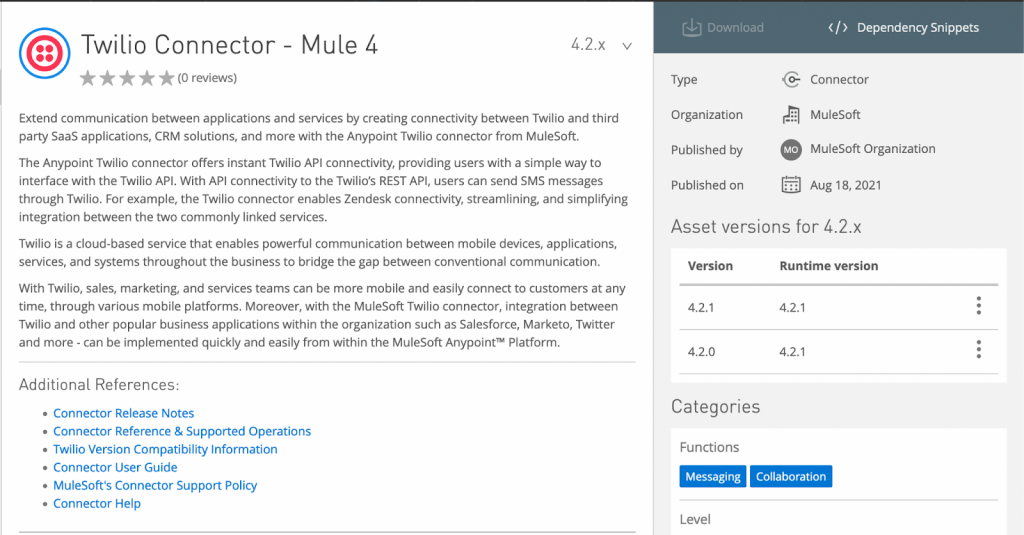1024x535 pixels.
Task: Click the fifth rating star
Action: 167,78
